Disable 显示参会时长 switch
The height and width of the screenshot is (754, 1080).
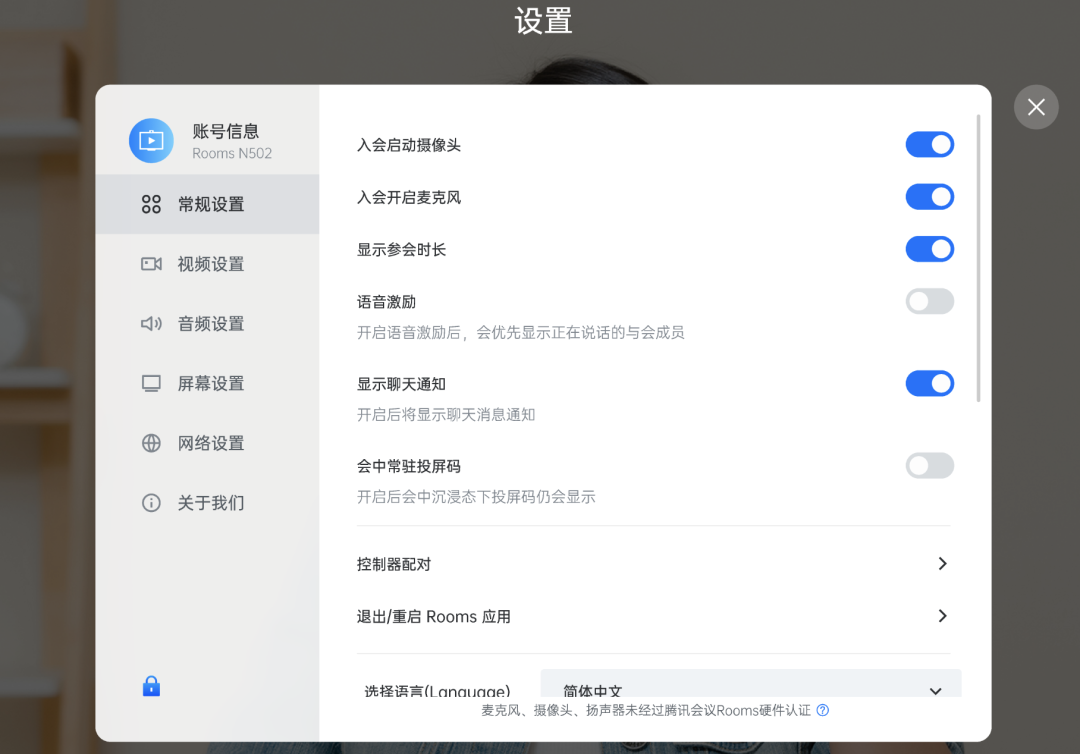point(929,249)
